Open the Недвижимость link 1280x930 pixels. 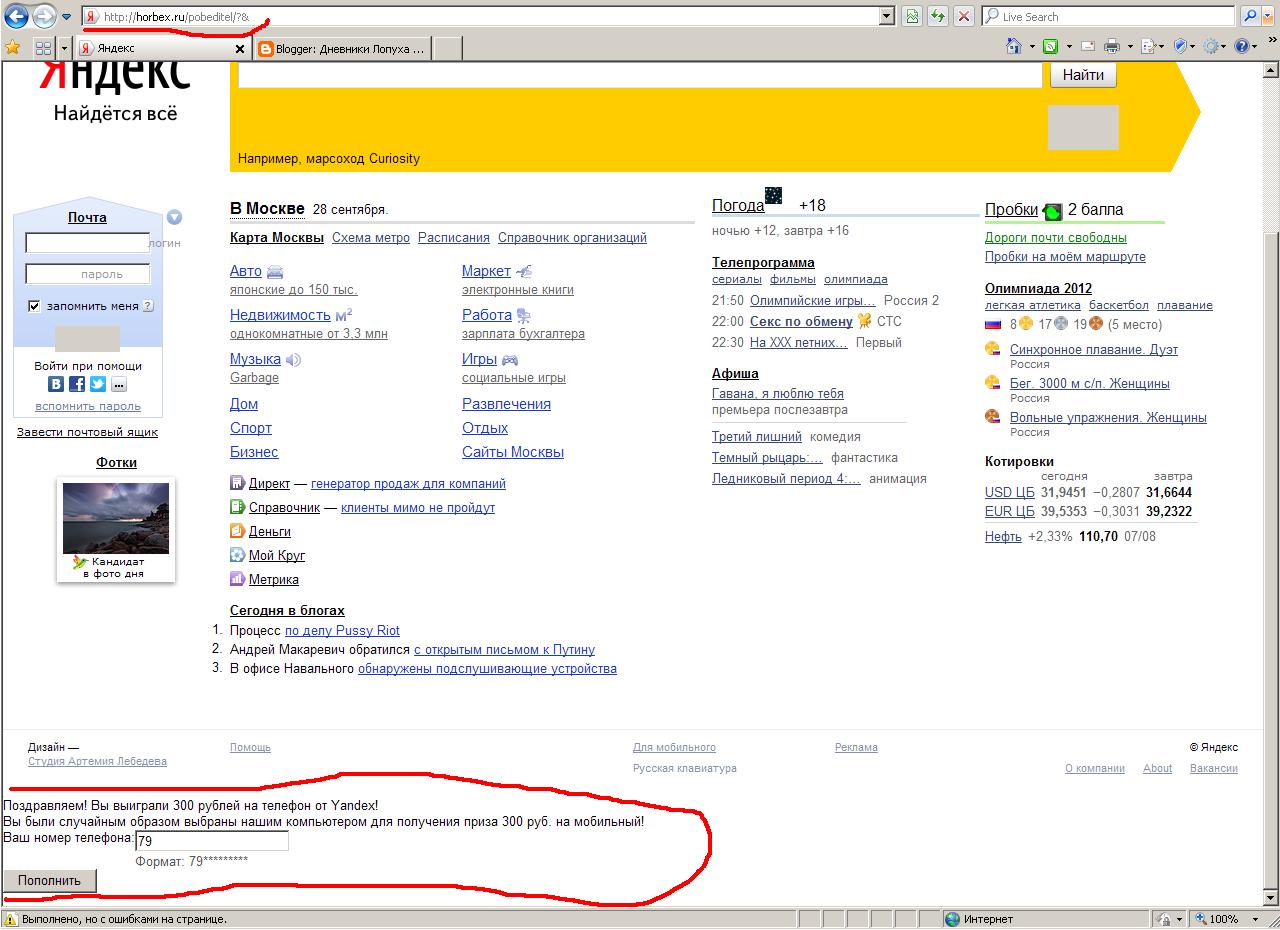click(x=280, y=315)
